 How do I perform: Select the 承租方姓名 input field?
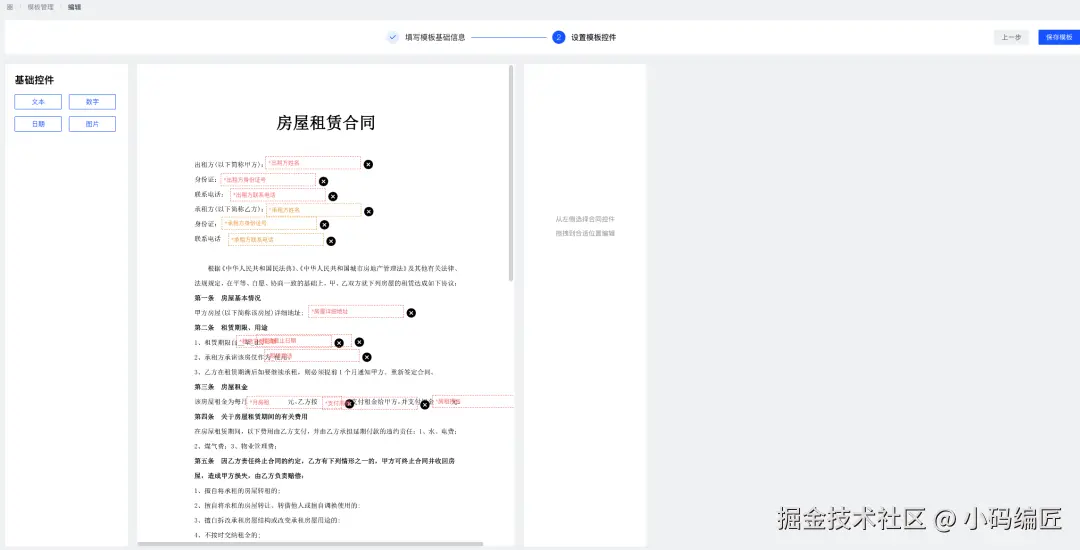313,210
